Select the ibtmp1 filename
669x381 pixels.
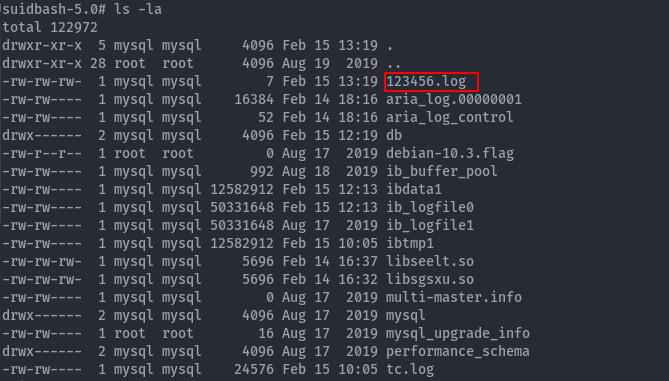[410, 243]
